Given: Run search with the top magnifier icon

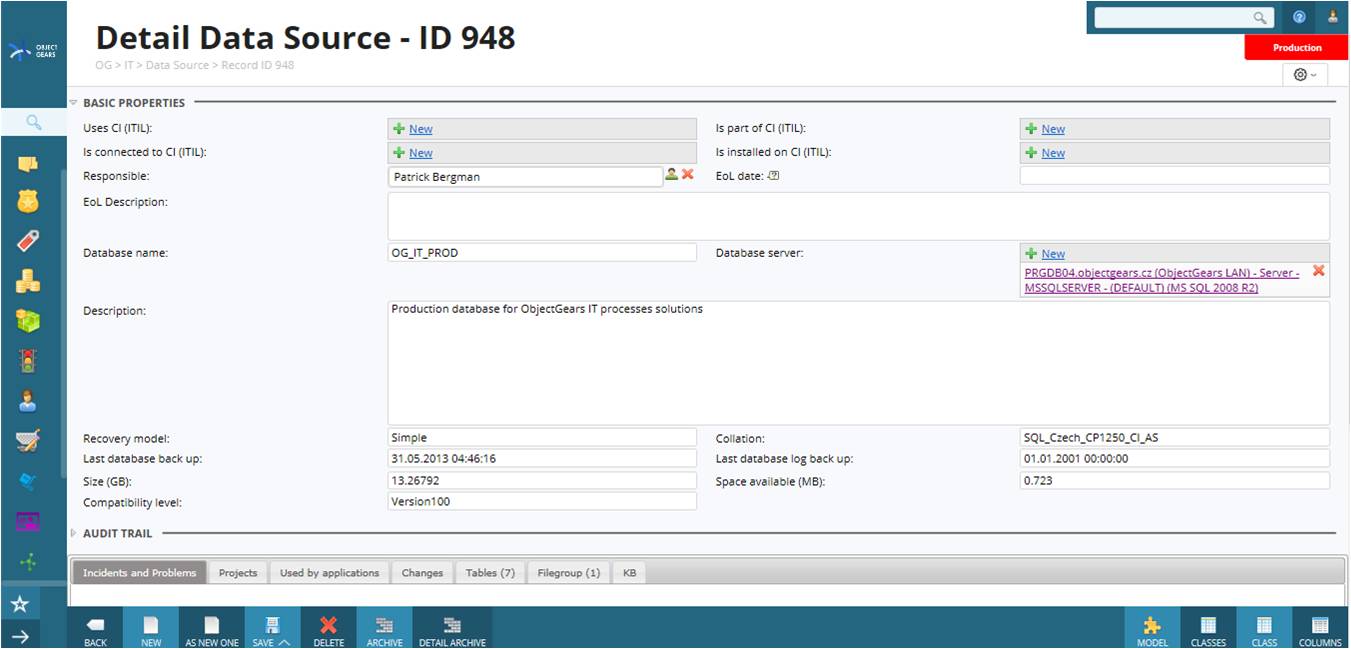Looking at the screenshot, I should 1260,18.
